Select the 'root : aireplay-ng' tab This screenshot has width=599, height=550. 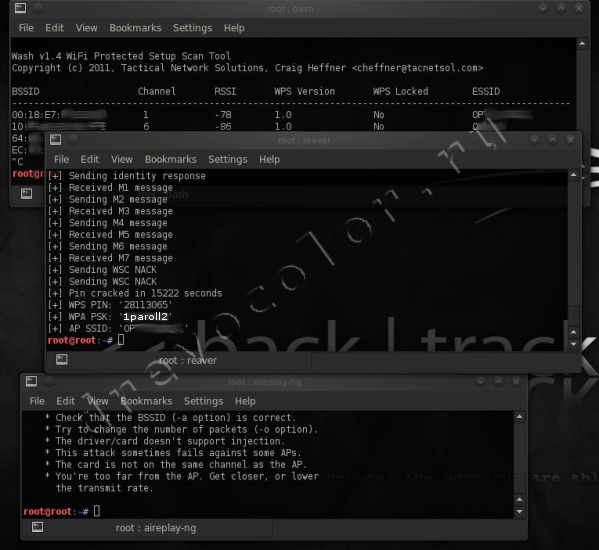(147, 528)
